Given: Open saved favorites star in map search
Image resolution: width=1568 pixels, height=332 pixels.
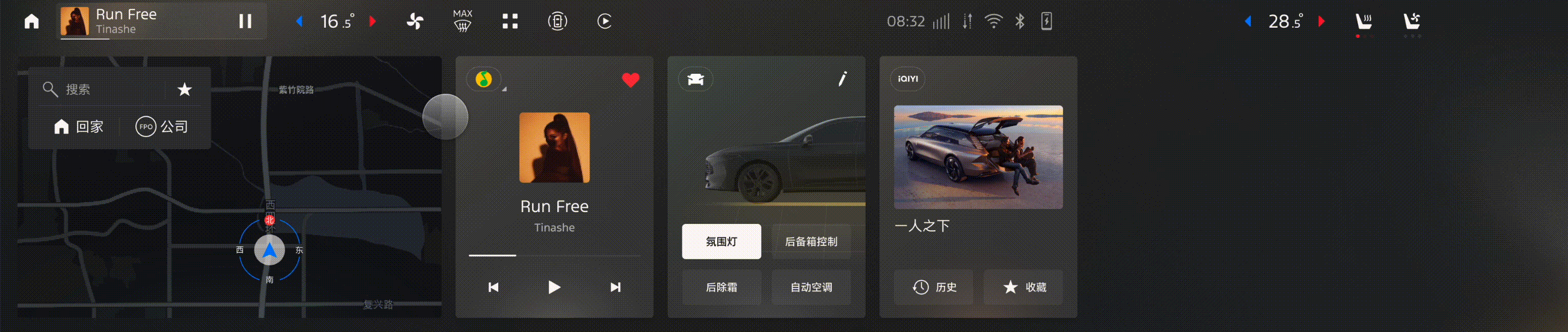Looking at the screenshot, I should [184, 89].
